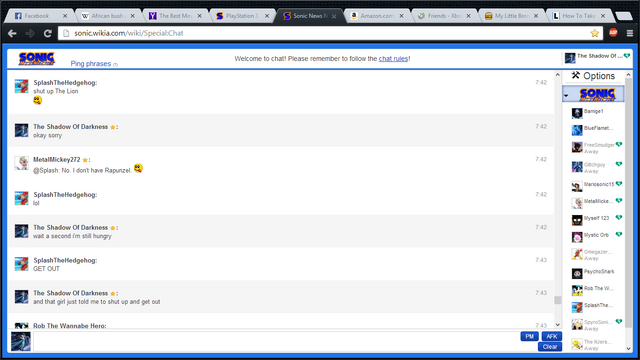640x360 pixels.
Task: Click the Ping phrases link
Action: 91,64
